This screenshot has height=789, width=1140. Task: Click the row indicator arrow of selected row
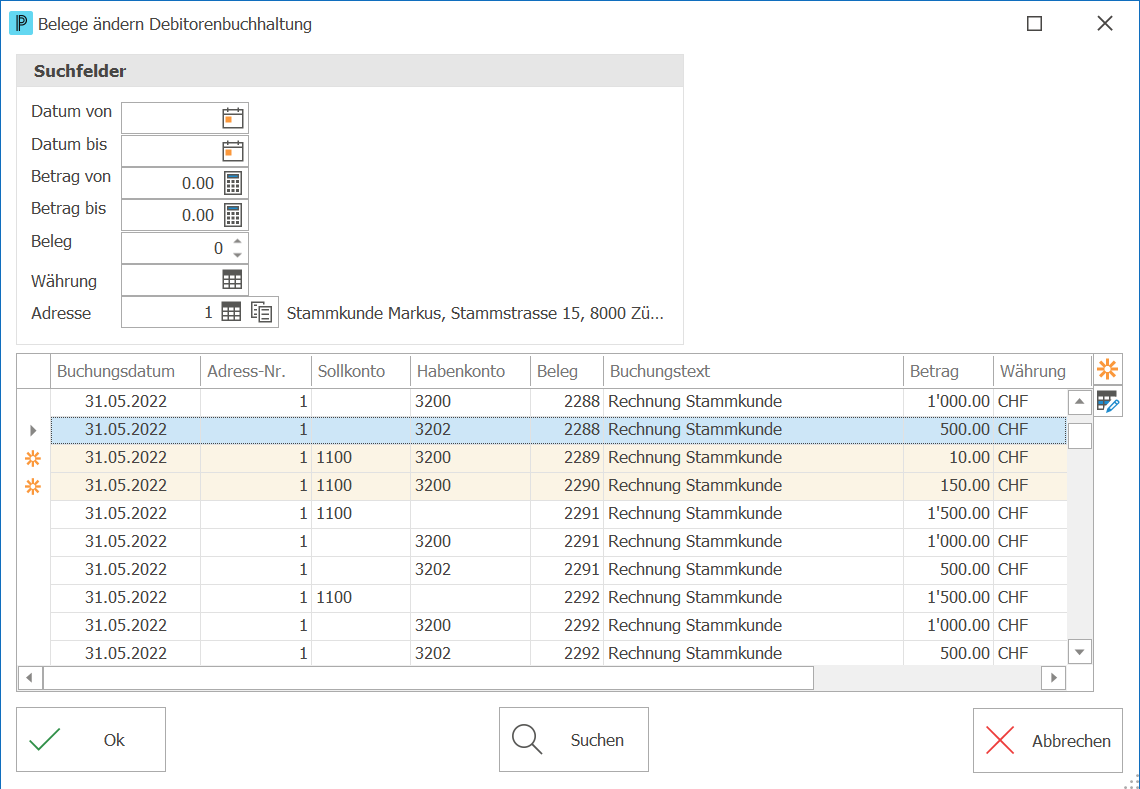[x=33, y=430]
